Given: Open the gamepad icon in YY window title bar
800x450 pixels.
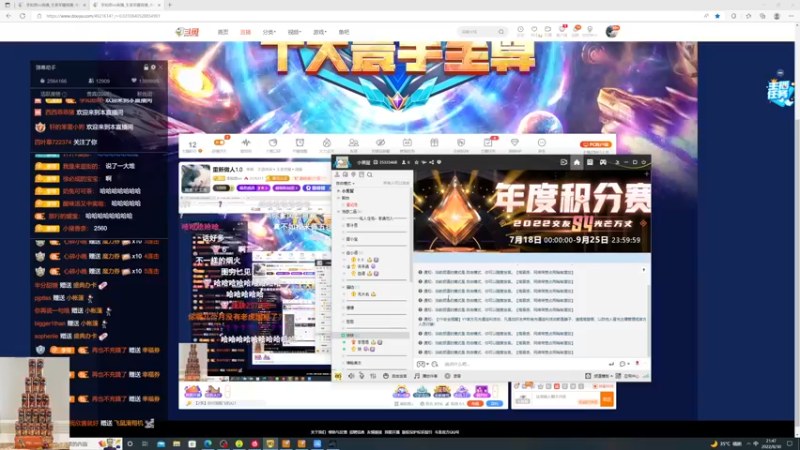Looking at the screenshot, I should 603,162.
